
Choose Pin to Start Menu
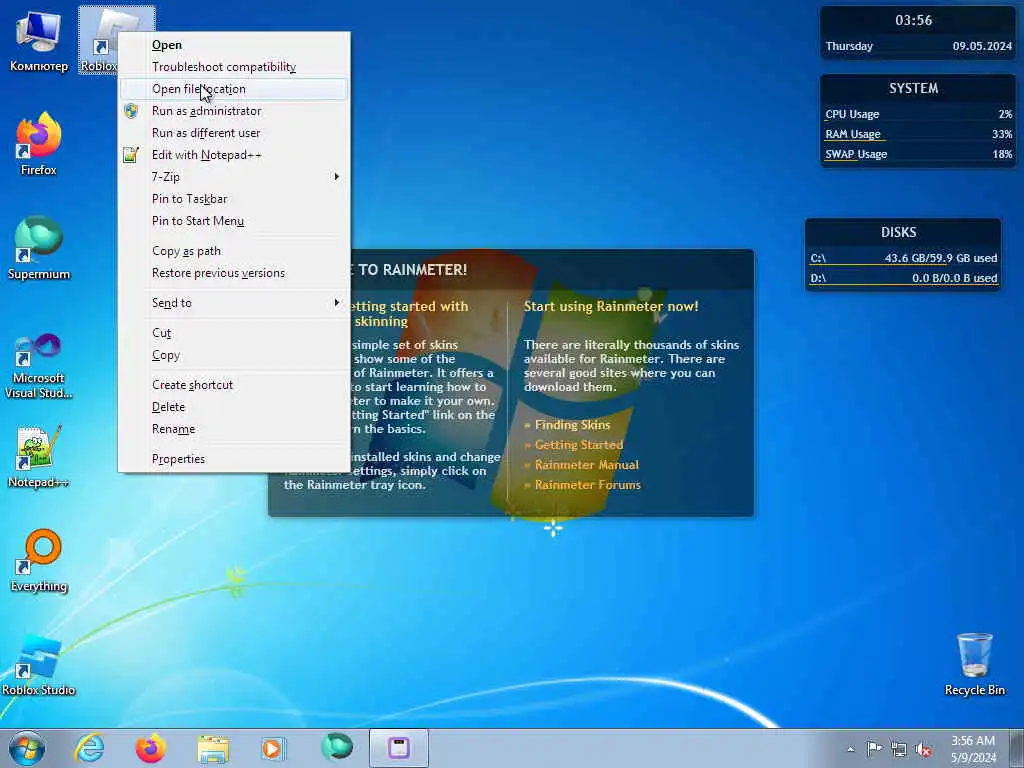point(234,221)
